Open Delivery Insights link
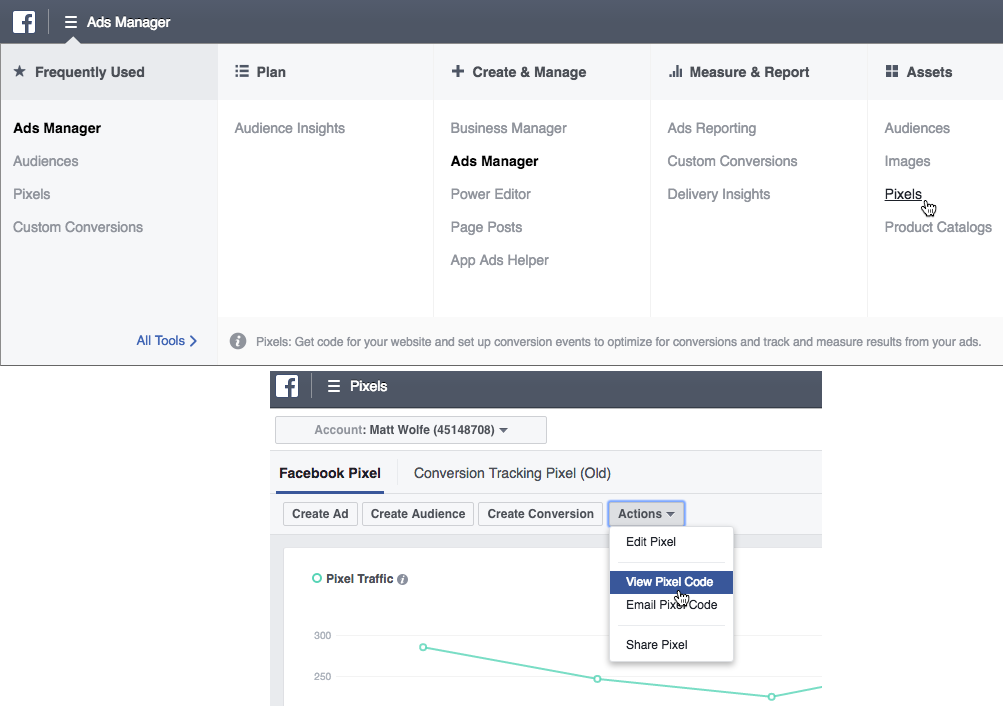The image size is (1003, 718). click(x=718, y=194)
